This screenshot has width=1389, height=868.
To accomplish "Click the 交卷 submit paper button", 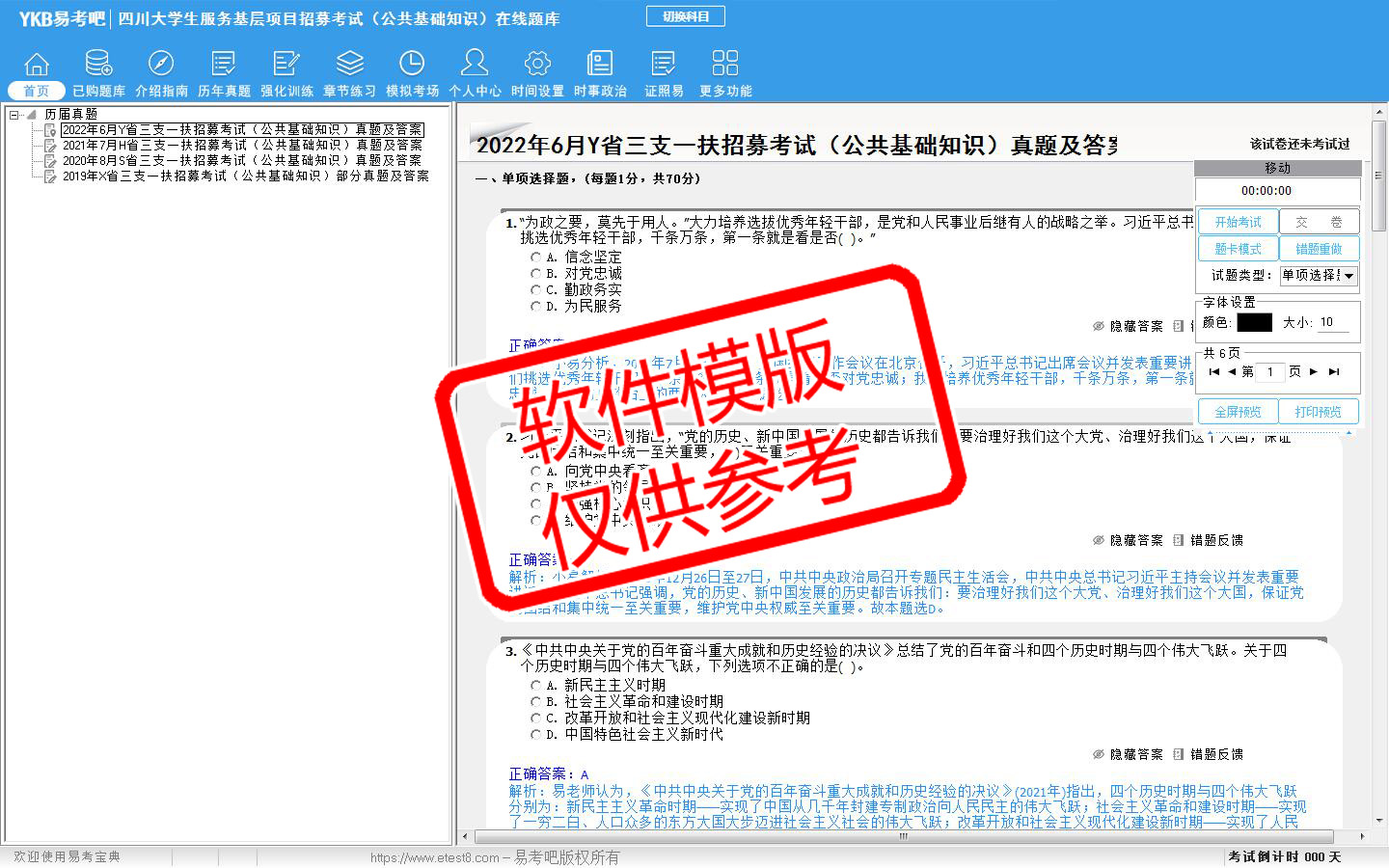I will [x=1319, y=222].
